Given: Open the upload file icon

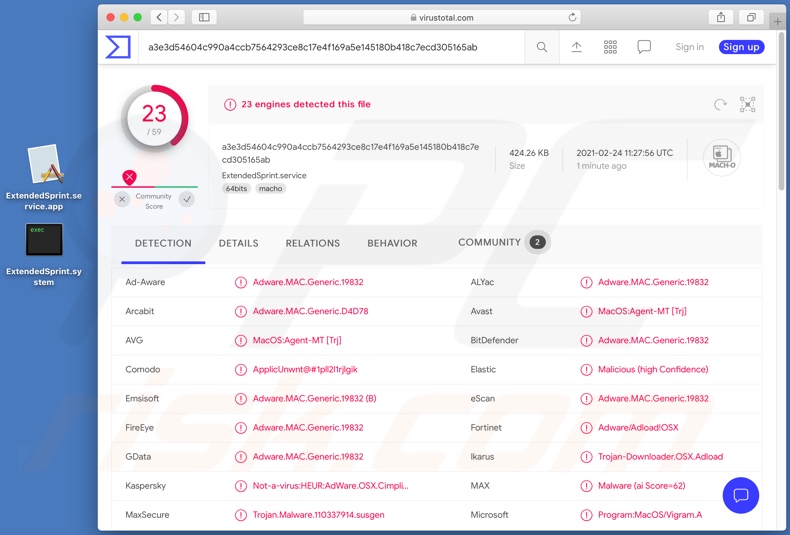Looking at the screenshot, I should pos(576,47).
